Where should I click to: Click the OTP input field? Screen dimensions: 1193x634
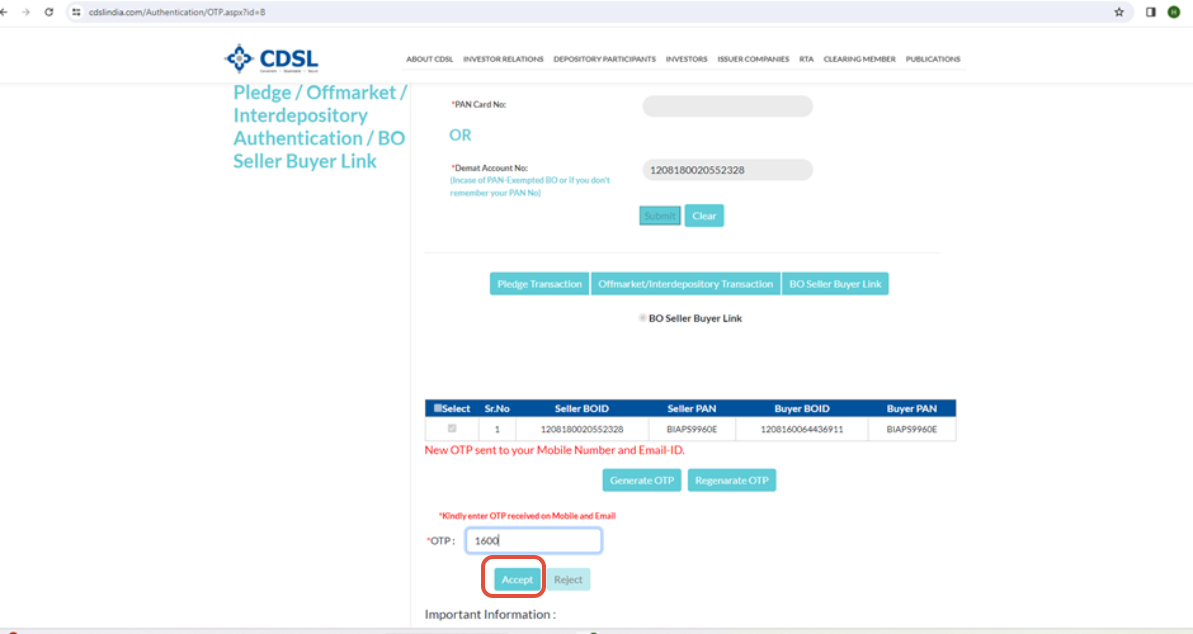click(533, 540)
